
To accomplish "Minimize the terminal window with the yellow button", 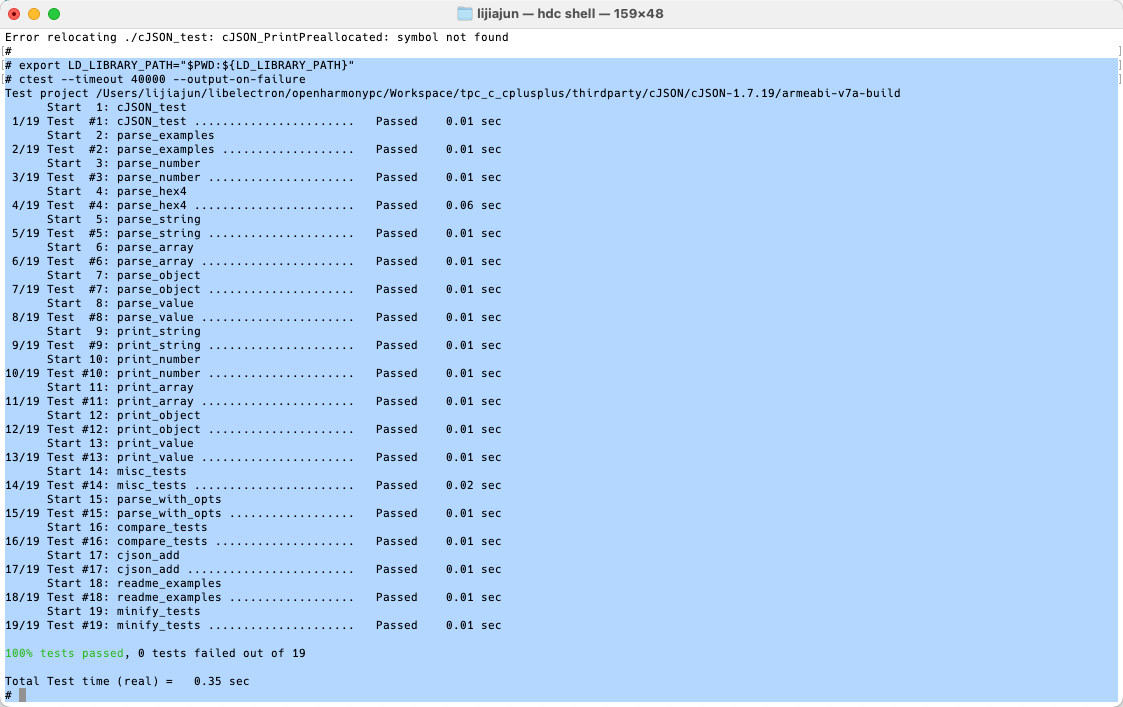I will pos(34,14).
